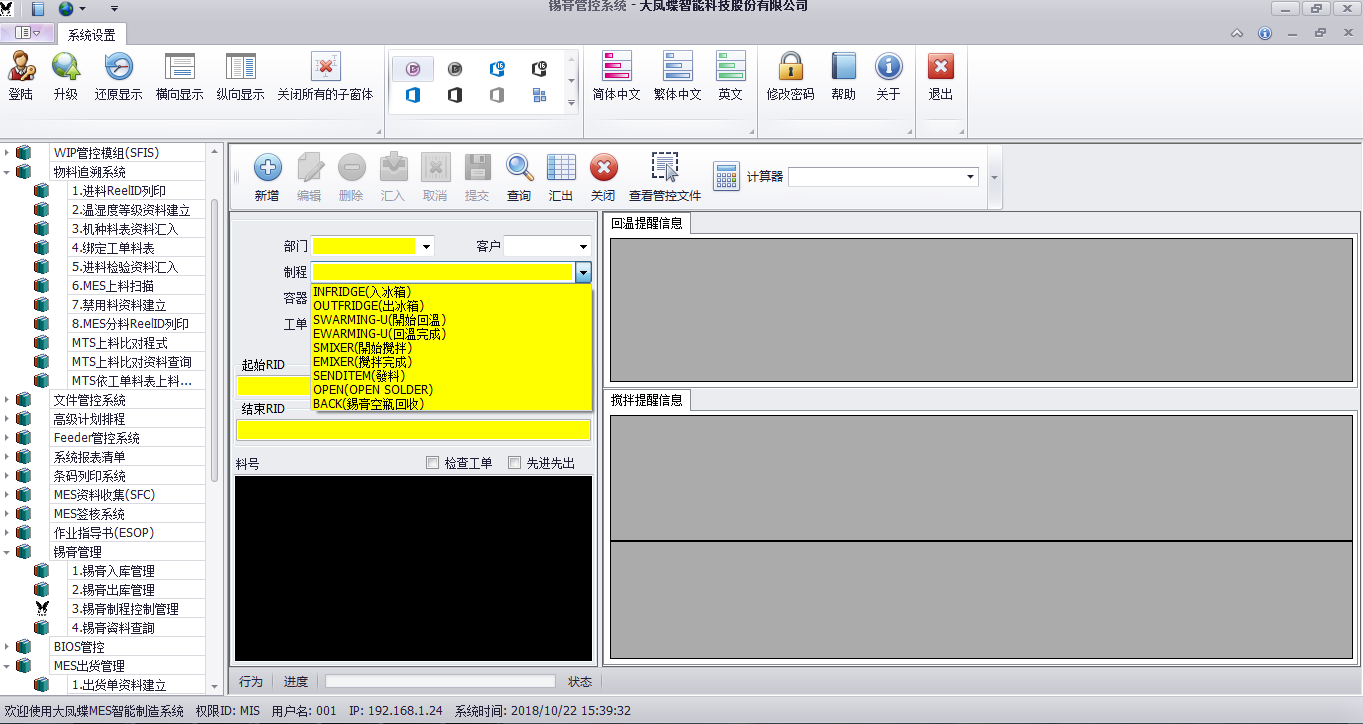Enable the 检查工单 checkbox
1363x724 pixels.
[432, 463]
